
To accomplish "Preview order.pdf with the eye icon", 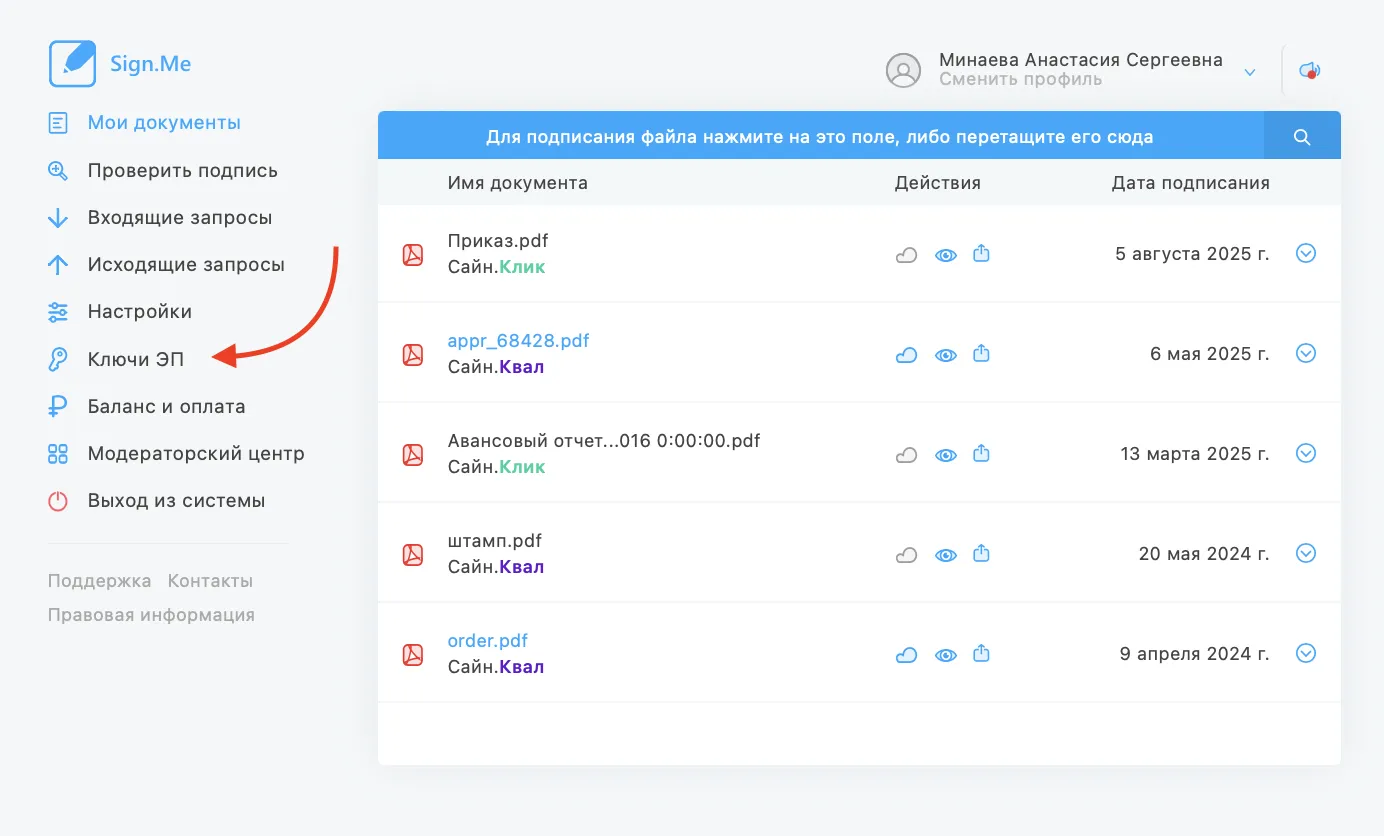I will click(x=945, y=655).
